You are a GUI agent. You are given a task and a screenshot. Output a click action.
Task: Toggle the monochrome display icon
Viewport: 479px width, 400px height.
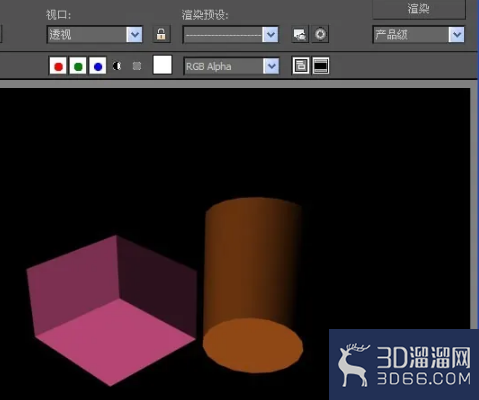[x=137, y=66]
